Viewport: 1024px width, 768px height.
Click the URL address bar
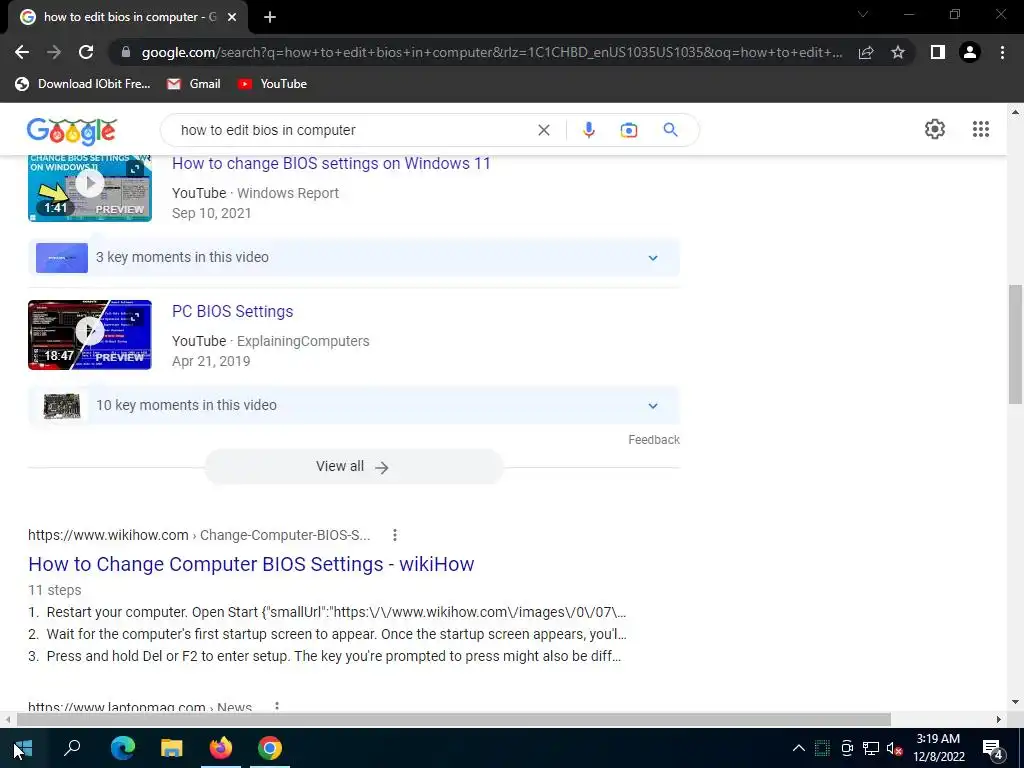[492, 52]
